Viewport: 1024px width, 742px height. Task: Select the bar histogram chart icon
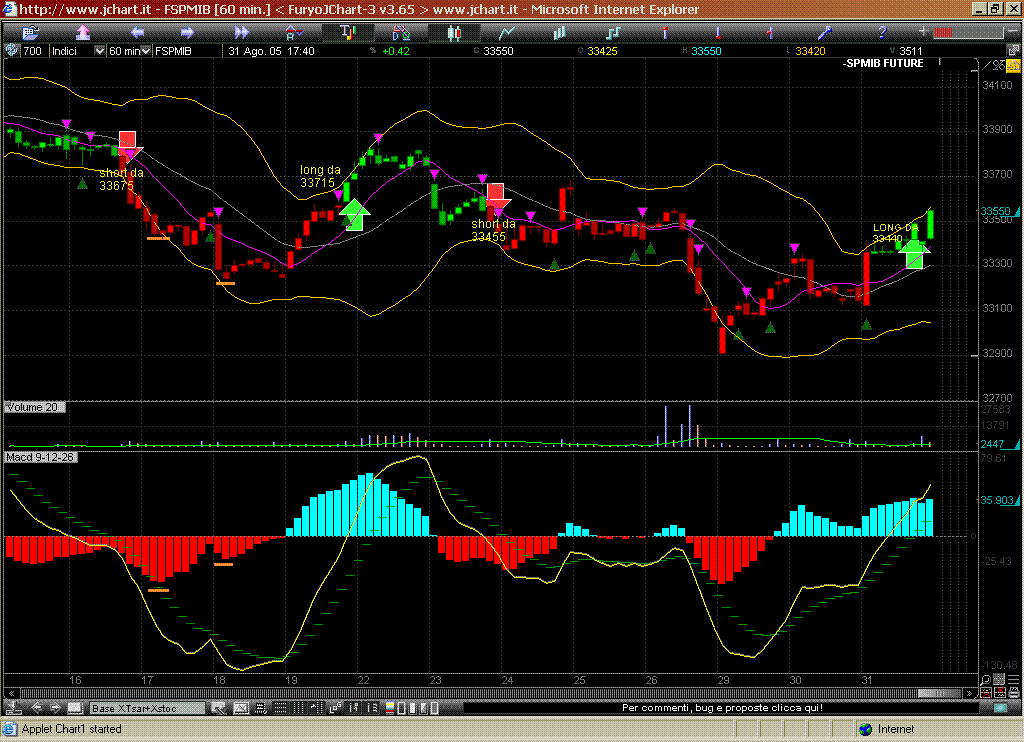click(x=558, y=33)
